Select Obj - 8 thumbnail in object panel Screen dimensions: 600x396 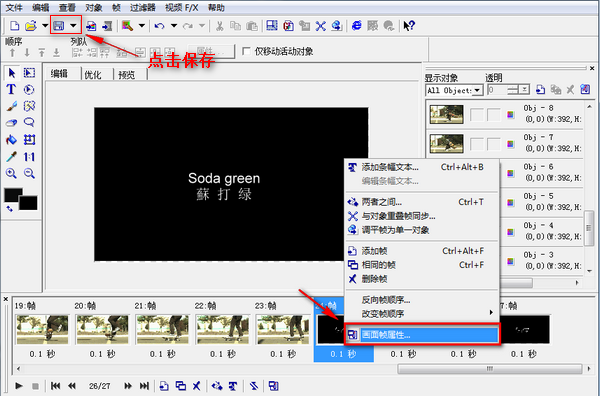pos(447,115)
